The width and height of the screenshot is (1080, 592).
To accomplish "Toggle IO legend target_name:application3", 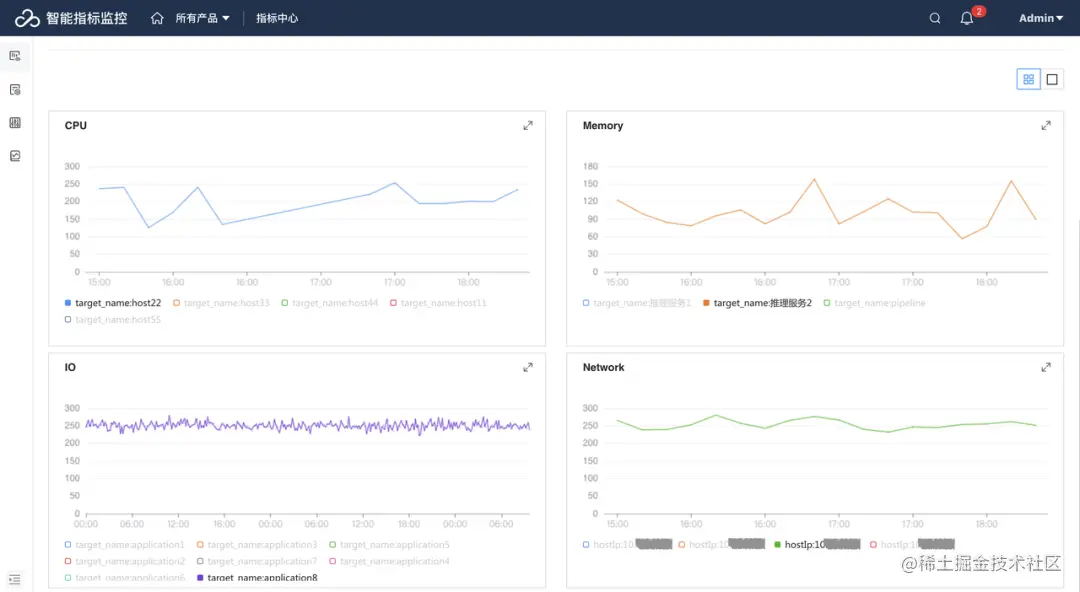I will (x=257, y=545).
